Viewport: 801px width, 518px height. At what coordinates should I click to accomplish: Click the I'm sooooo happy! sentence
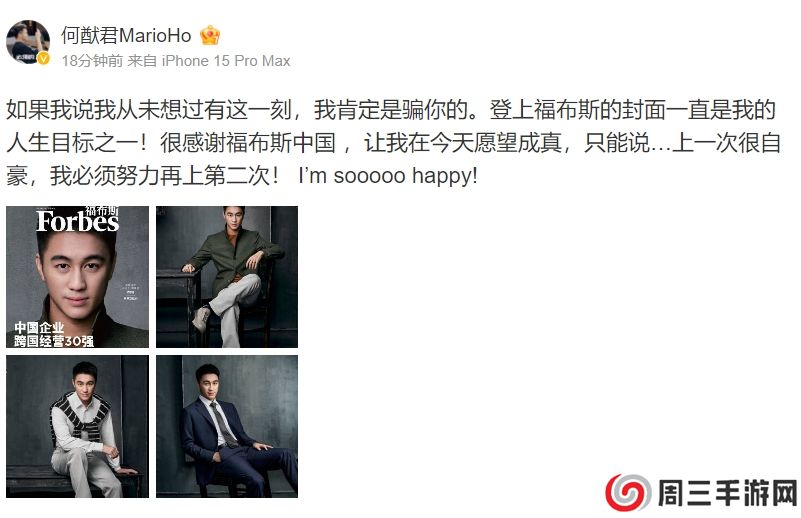point(388,176)
